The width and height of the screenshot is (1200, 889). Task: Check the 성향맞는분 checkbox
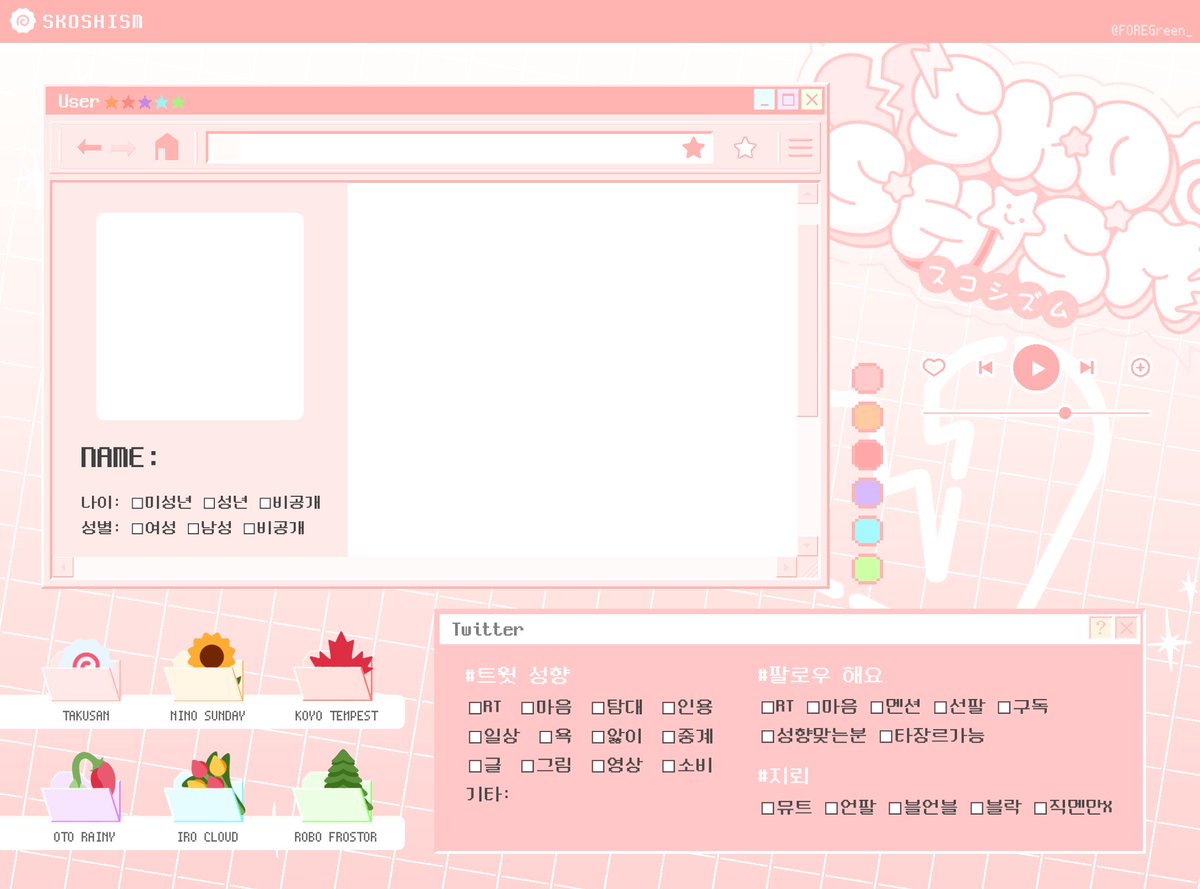click(768, 736)
